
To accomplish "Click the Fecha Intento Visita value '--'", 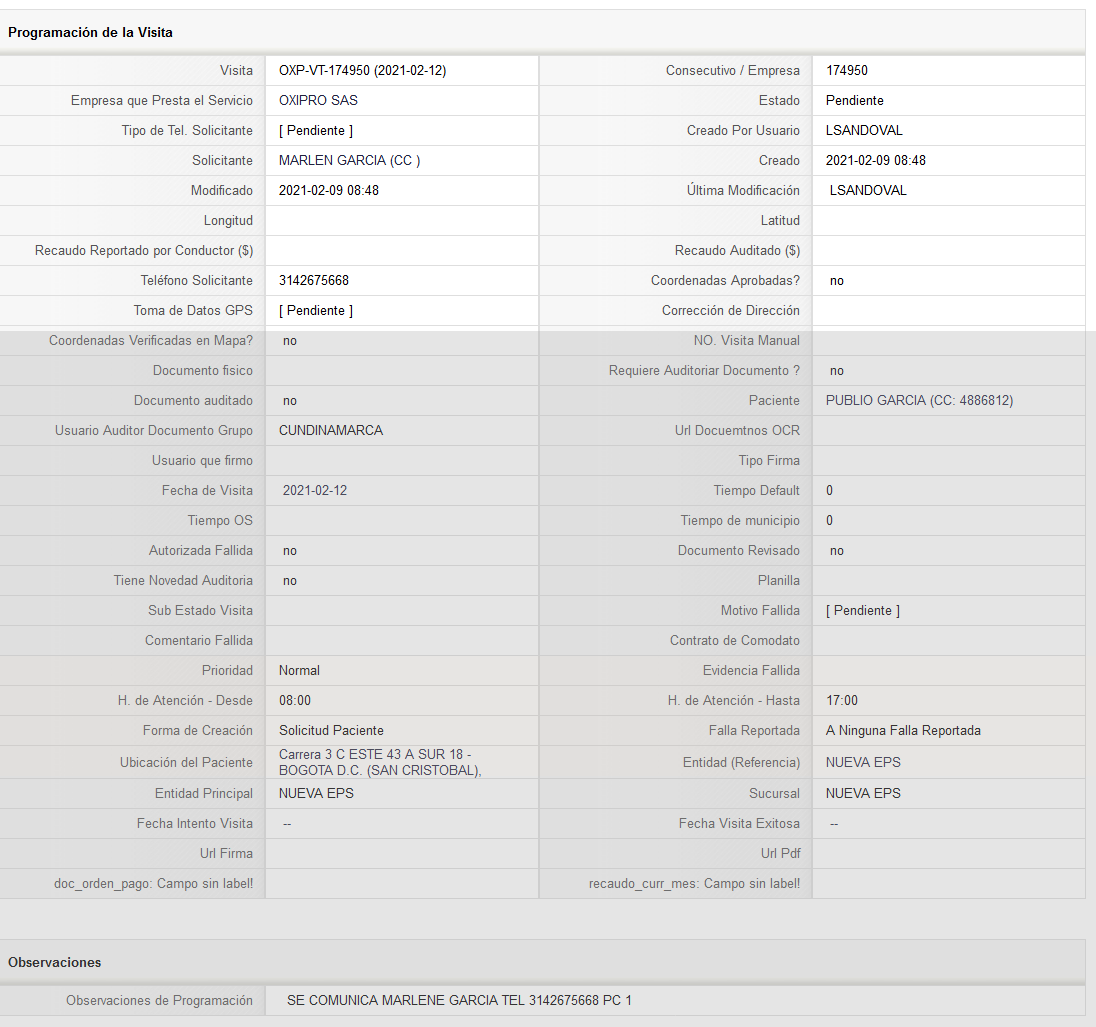I will 287,825.
